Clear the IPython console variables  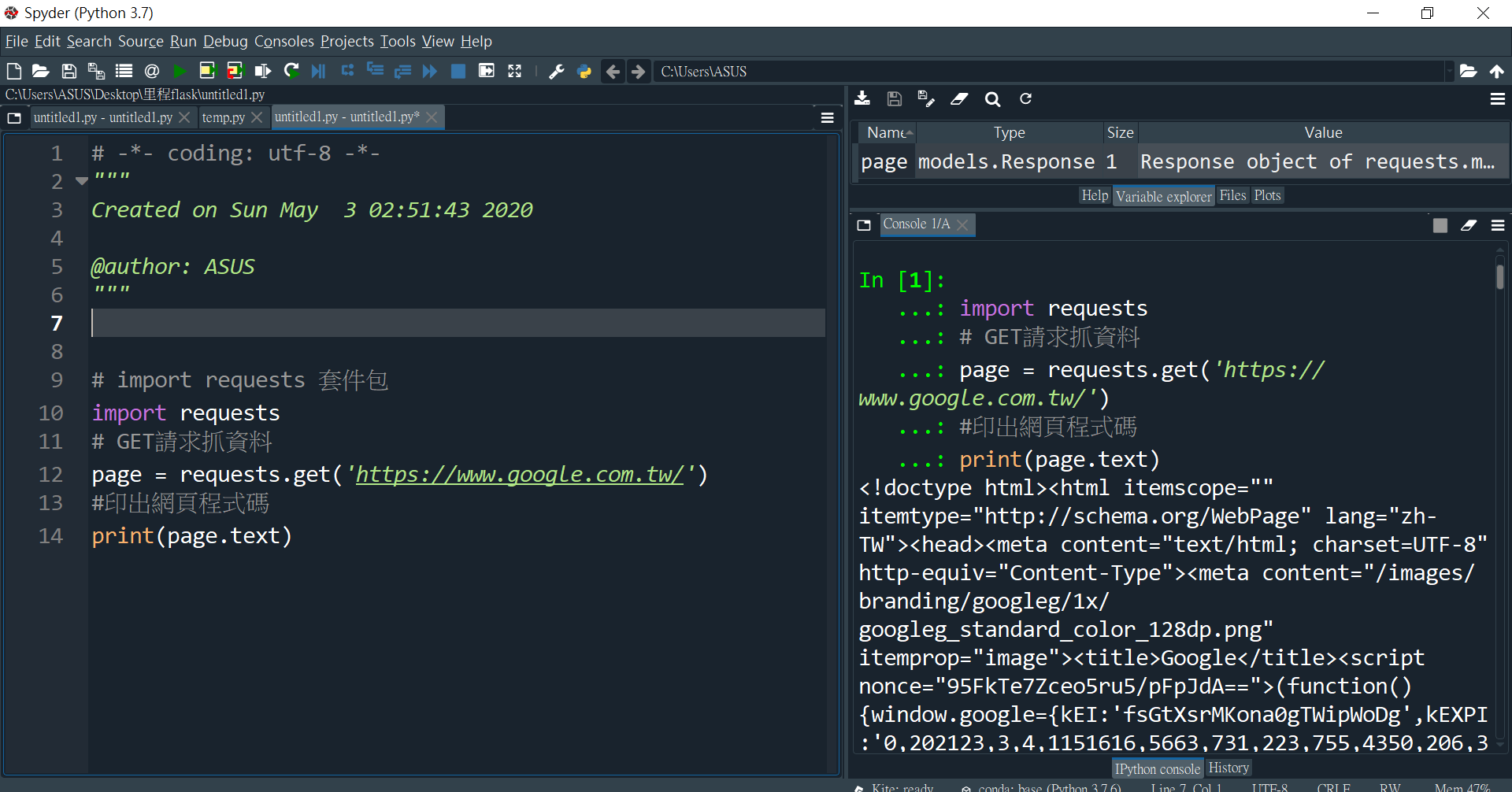(1469, 225)
